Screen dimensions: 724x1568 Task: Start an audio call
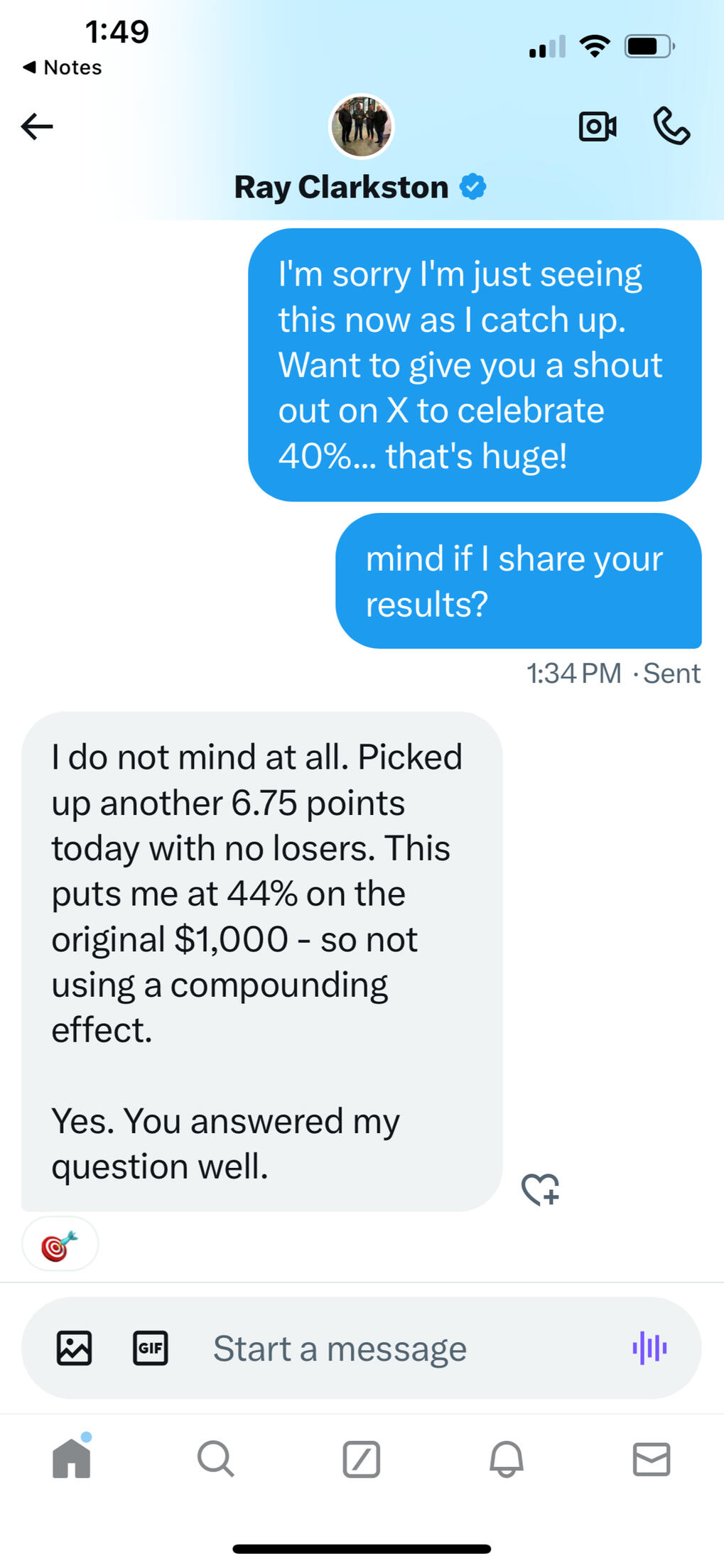(671, 126)
